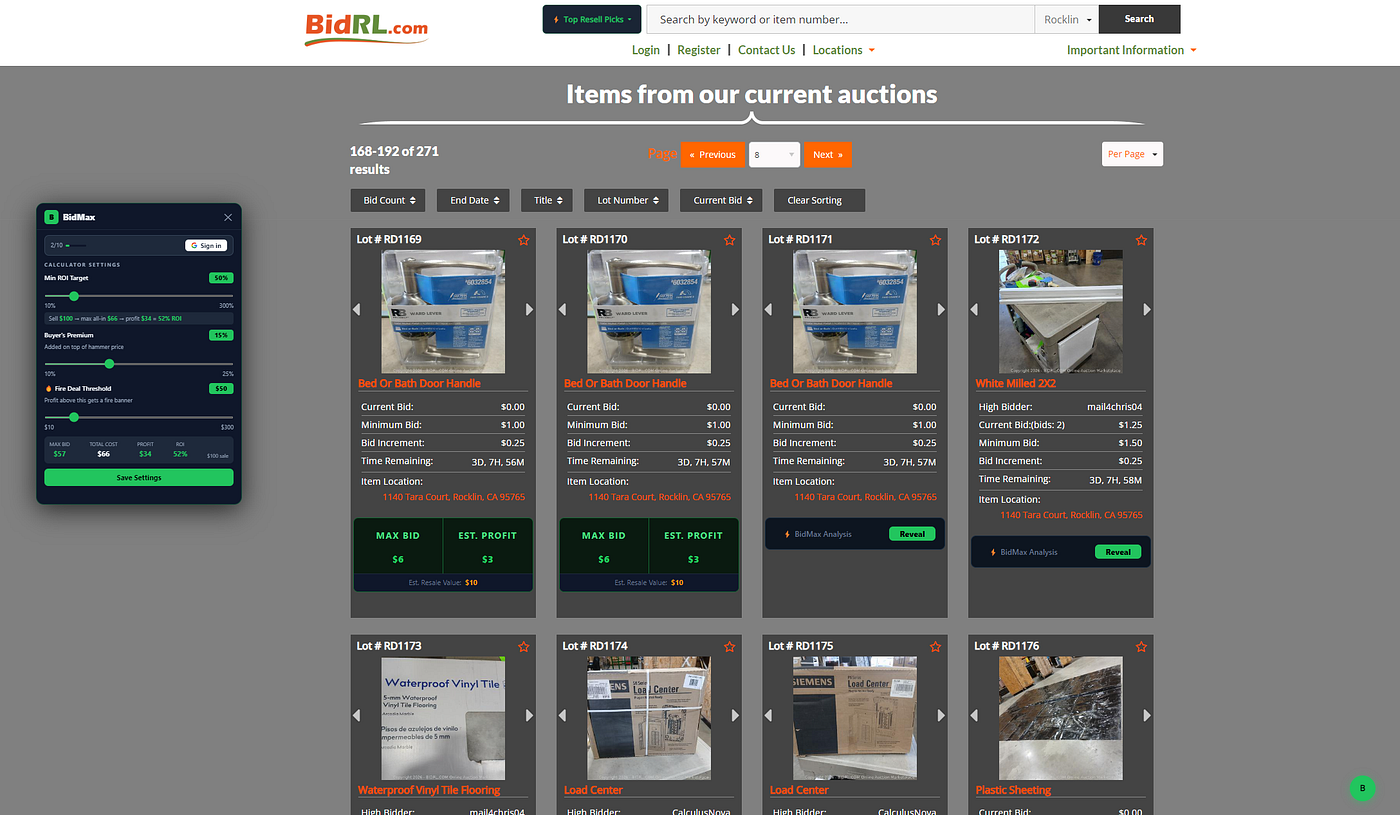Image resolution: width=1400 pixels, height=815 pixels.
Task: Sort items by Title
Action: tap(547, 200)
